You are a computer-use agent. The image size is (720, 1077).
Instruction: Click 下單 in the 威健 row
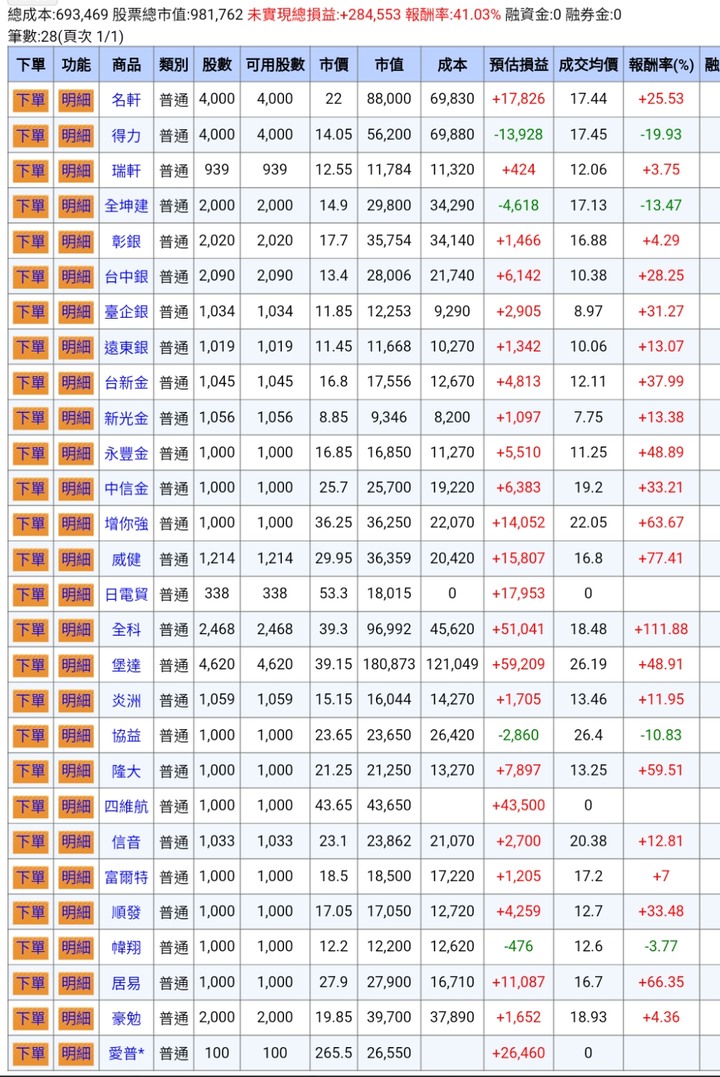[x=30, y=559]
